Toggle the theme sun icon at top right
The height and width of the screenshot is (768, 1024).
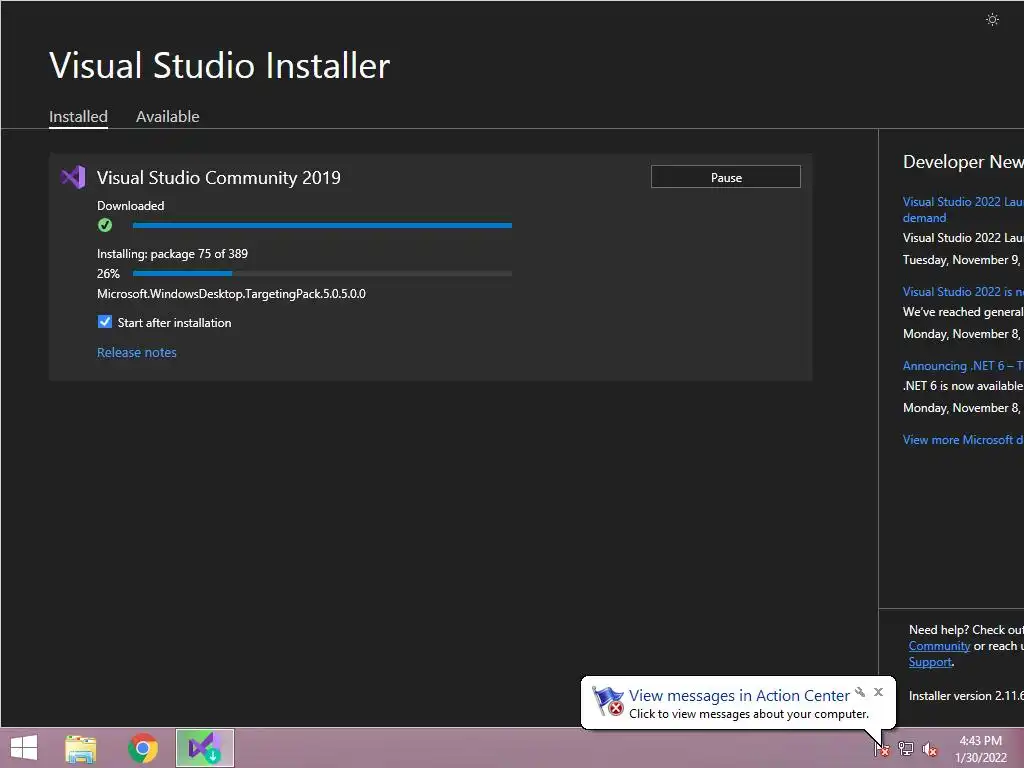[x=992, y=20]
